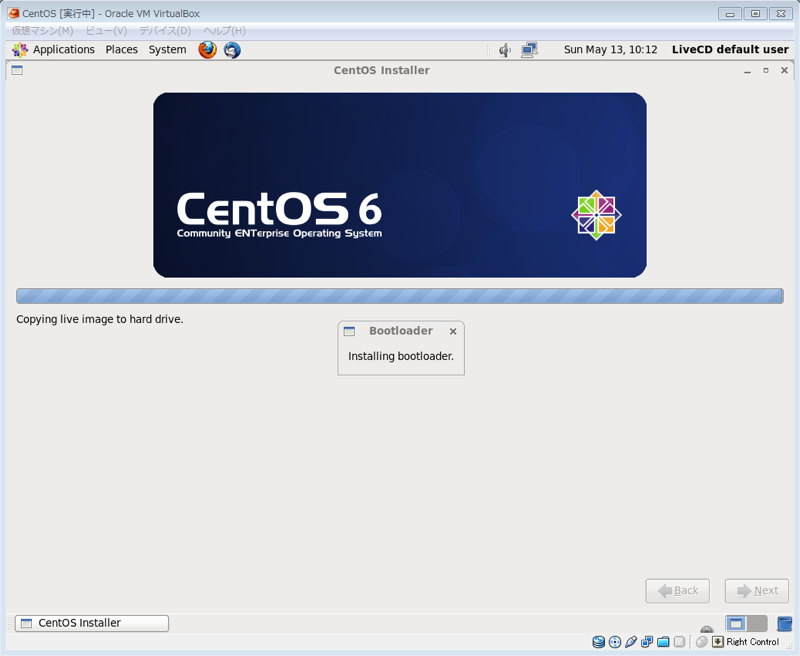The width and height of the screenshot is (800, 656).
Task: Click the VirtualBox network adapters status icon
Action: tap(647, 642)
